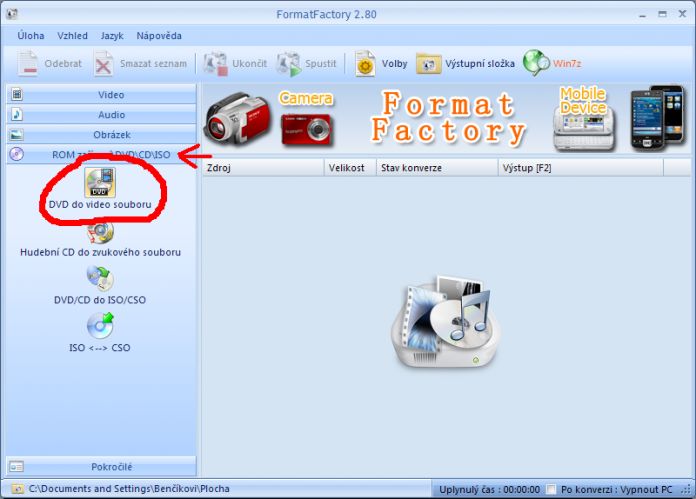Click the Mobile Device phone image
The image size is (696, 499).
coord(584,129)
